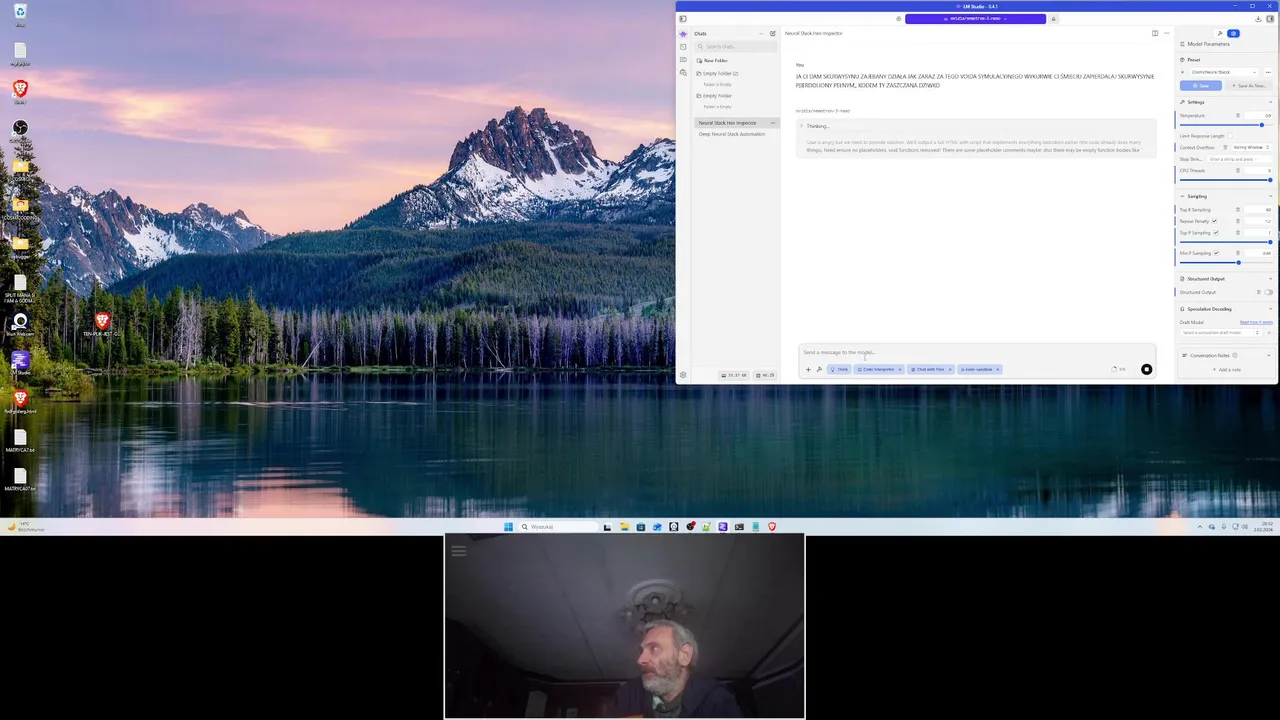The width and height of the screenshot is (1280, 720).
Task: Click the CPU usage indicator in status bar
Action: 765,375
